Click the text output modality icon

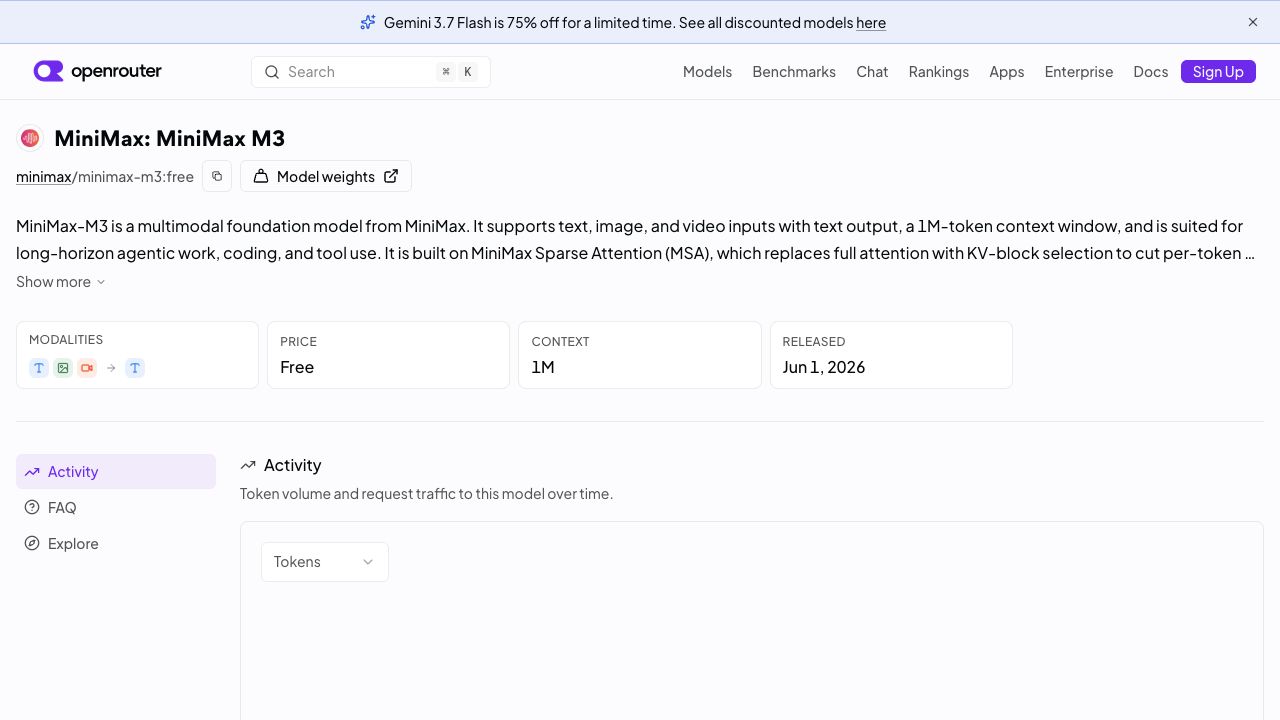click(135, 368)
